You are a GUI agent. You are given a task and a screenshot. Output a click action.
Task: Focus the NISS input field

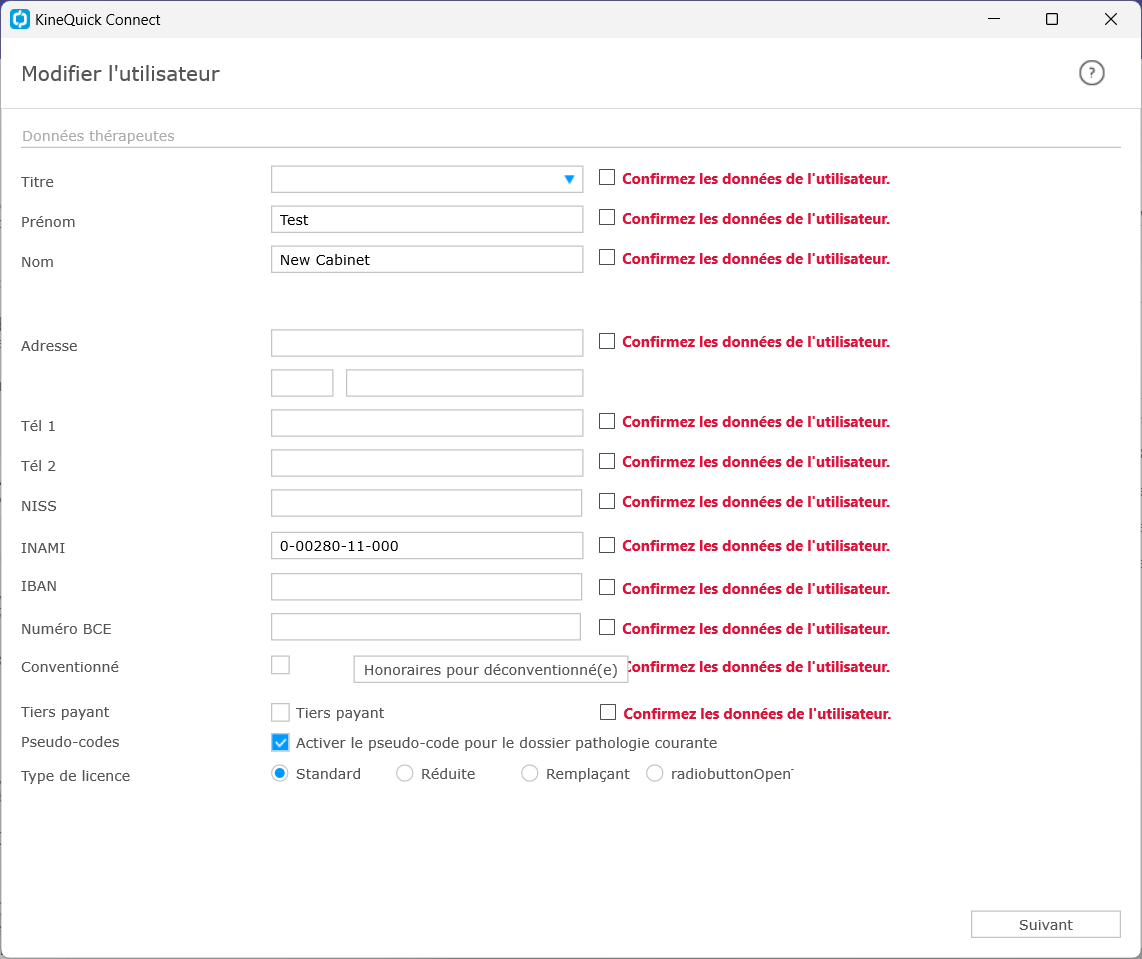(x=426, y=503)
